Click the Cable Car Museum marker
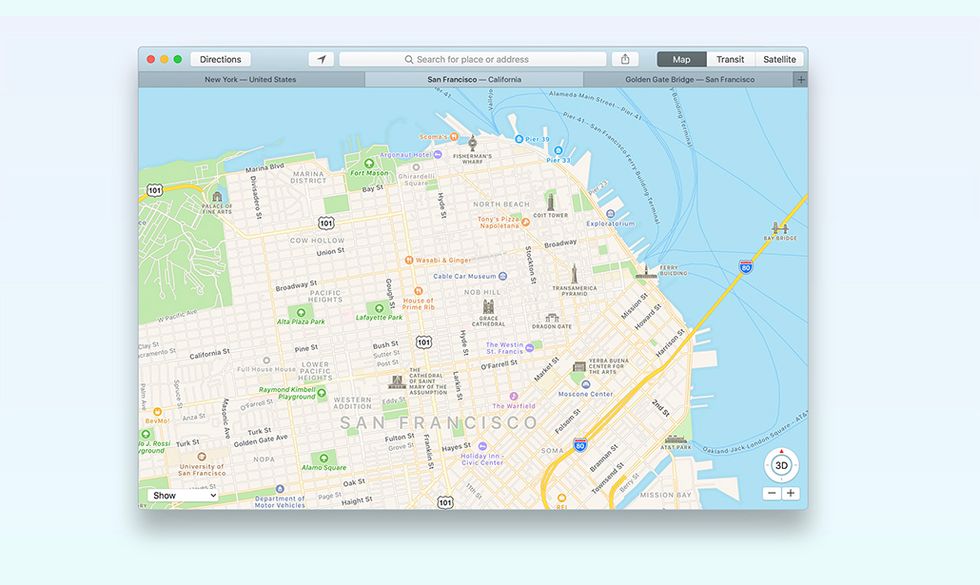This screenshot has height=585, width=980. click(502, 276)
